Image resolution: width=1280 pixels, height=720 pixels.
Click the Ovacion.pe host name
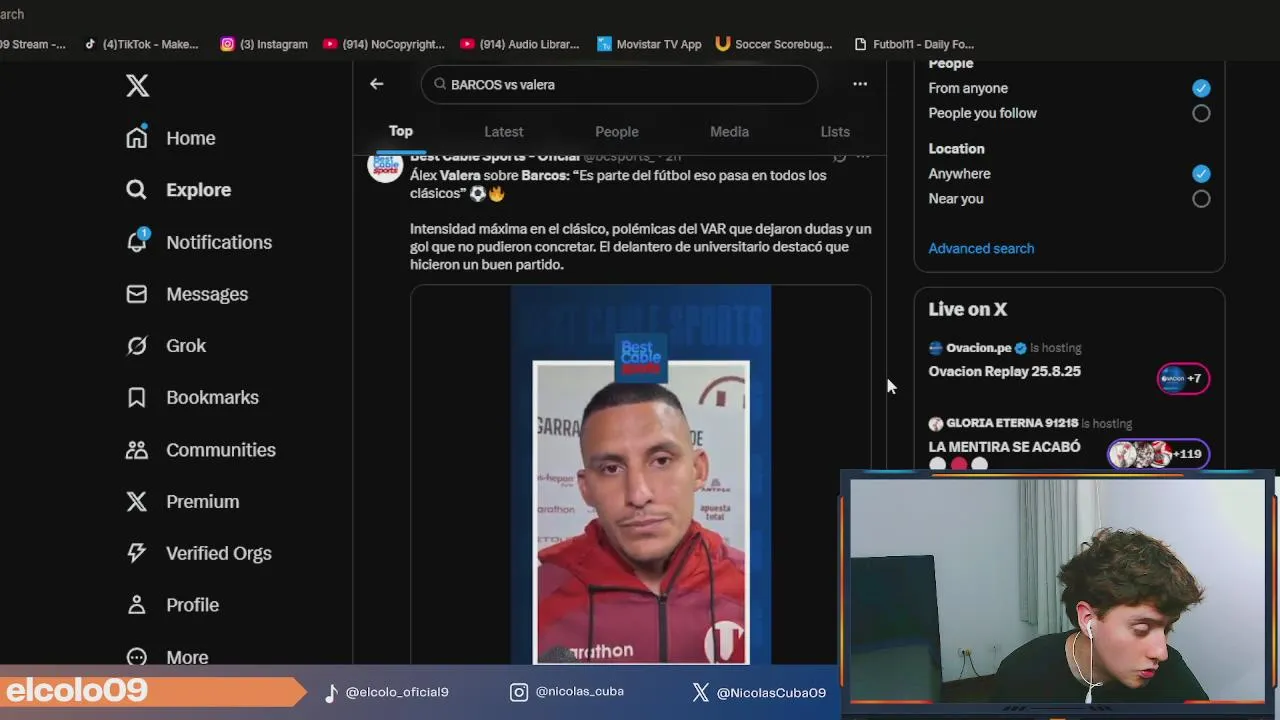click(x=978, y=348)
